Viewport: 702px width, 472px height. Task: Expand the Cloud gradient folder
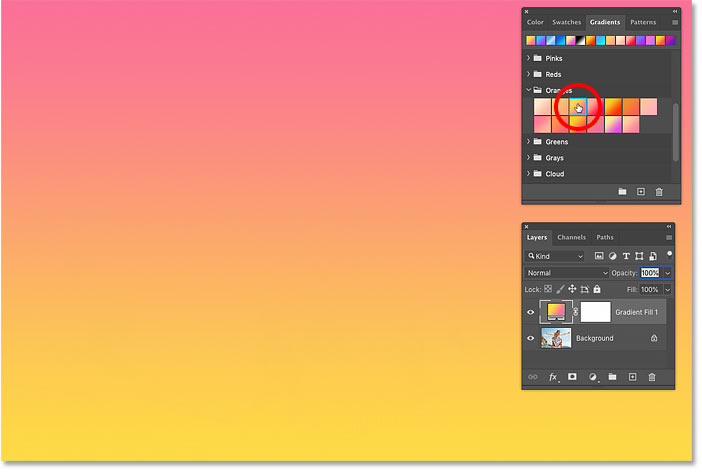[528, 173]
